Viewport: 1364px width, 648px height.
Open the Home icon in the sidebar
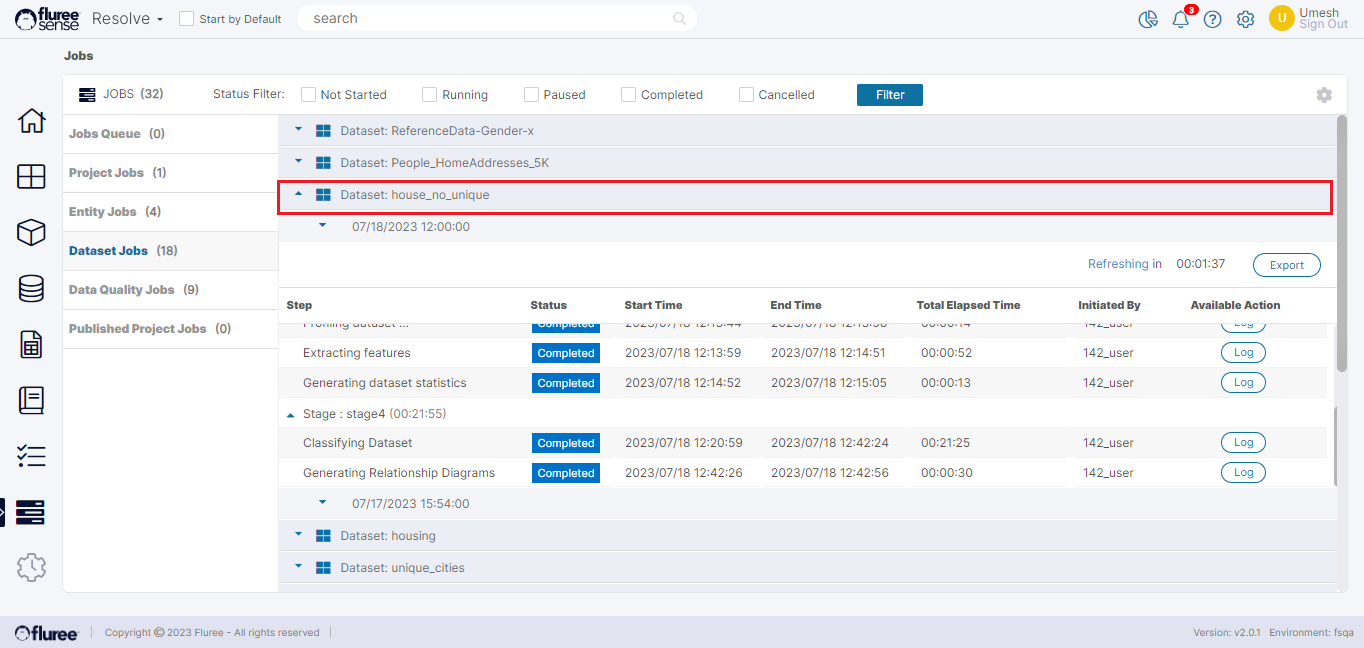(31, 121)
